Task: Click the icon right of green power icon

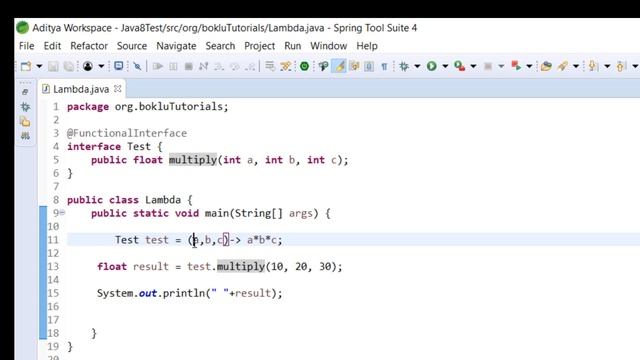Action: point(323,66)
